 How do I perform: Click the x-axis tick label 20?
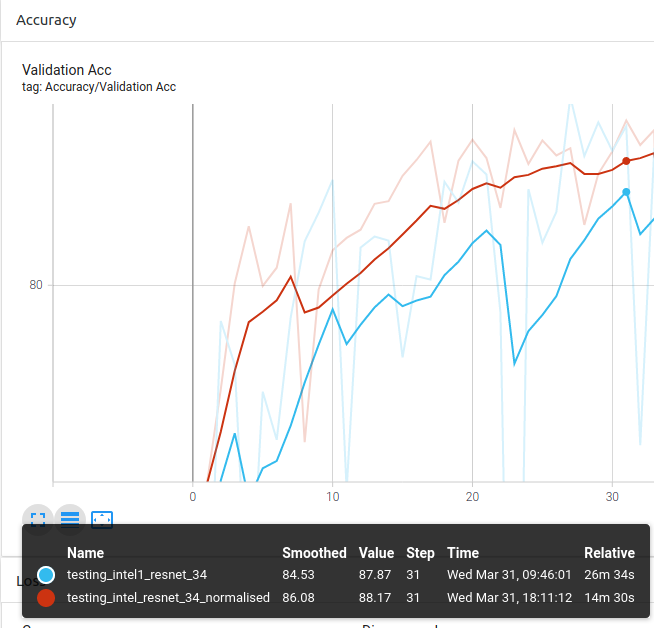pyautogui.click(x=472, y=496)
